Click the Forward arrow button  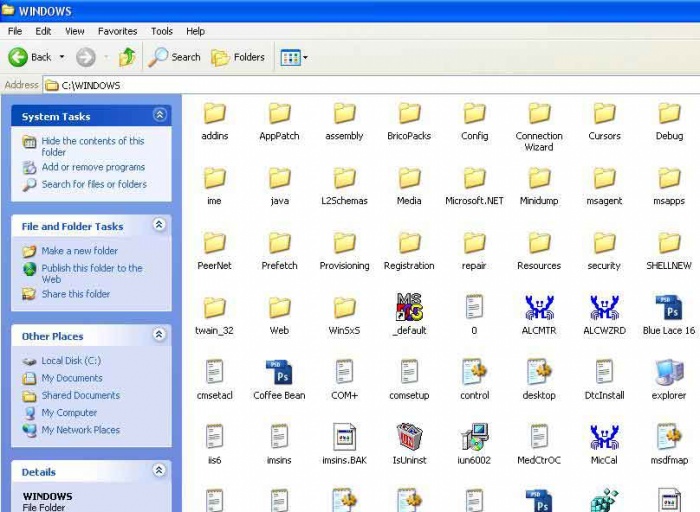tap(86, 57)
